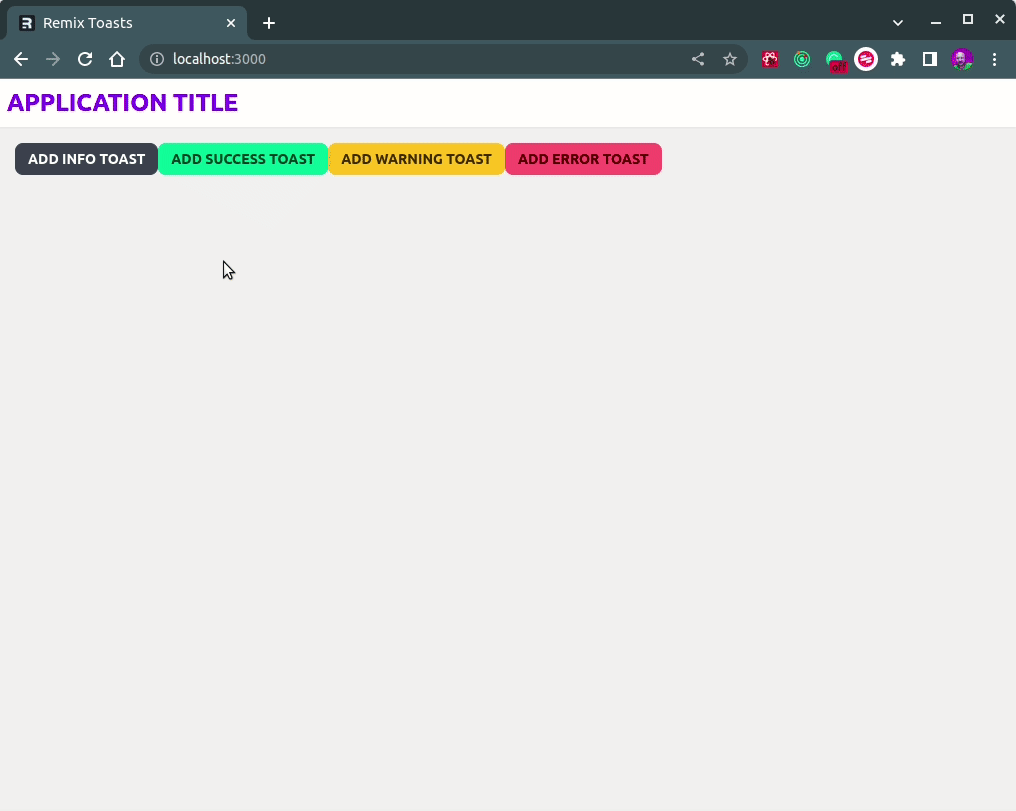Image resolution: width=1016 pixels, height=811 pixels.
Task: Expand the tab search chevron
Action: (898, 23)
